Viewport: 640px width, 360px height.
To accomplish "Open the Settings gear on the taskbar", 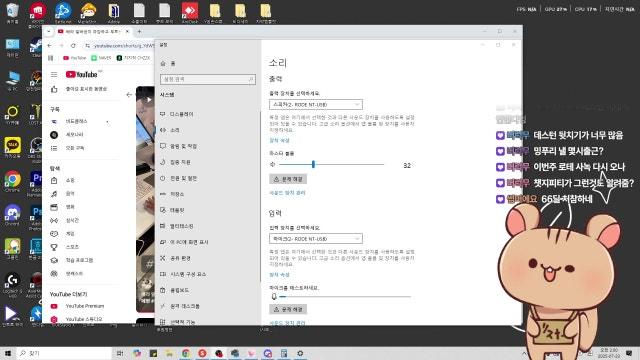I will (x=300, y=353).
